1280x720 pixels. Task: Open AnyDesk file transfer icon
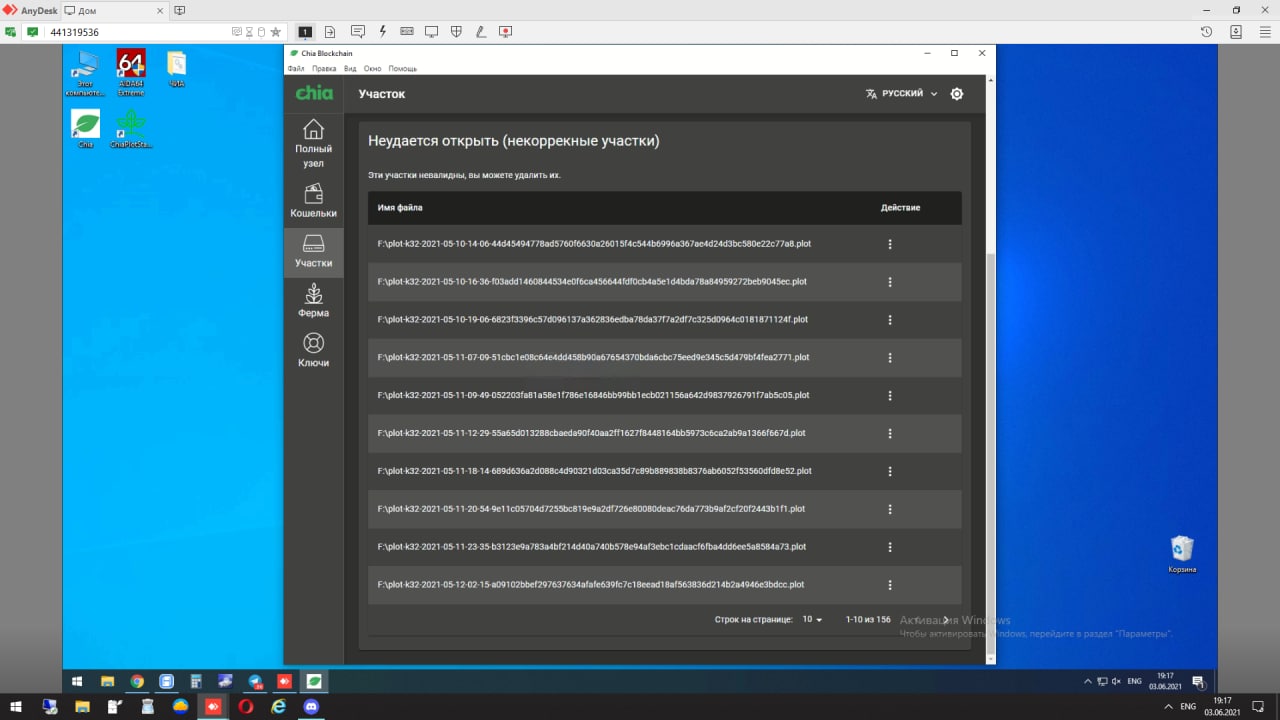click(330, 32)
